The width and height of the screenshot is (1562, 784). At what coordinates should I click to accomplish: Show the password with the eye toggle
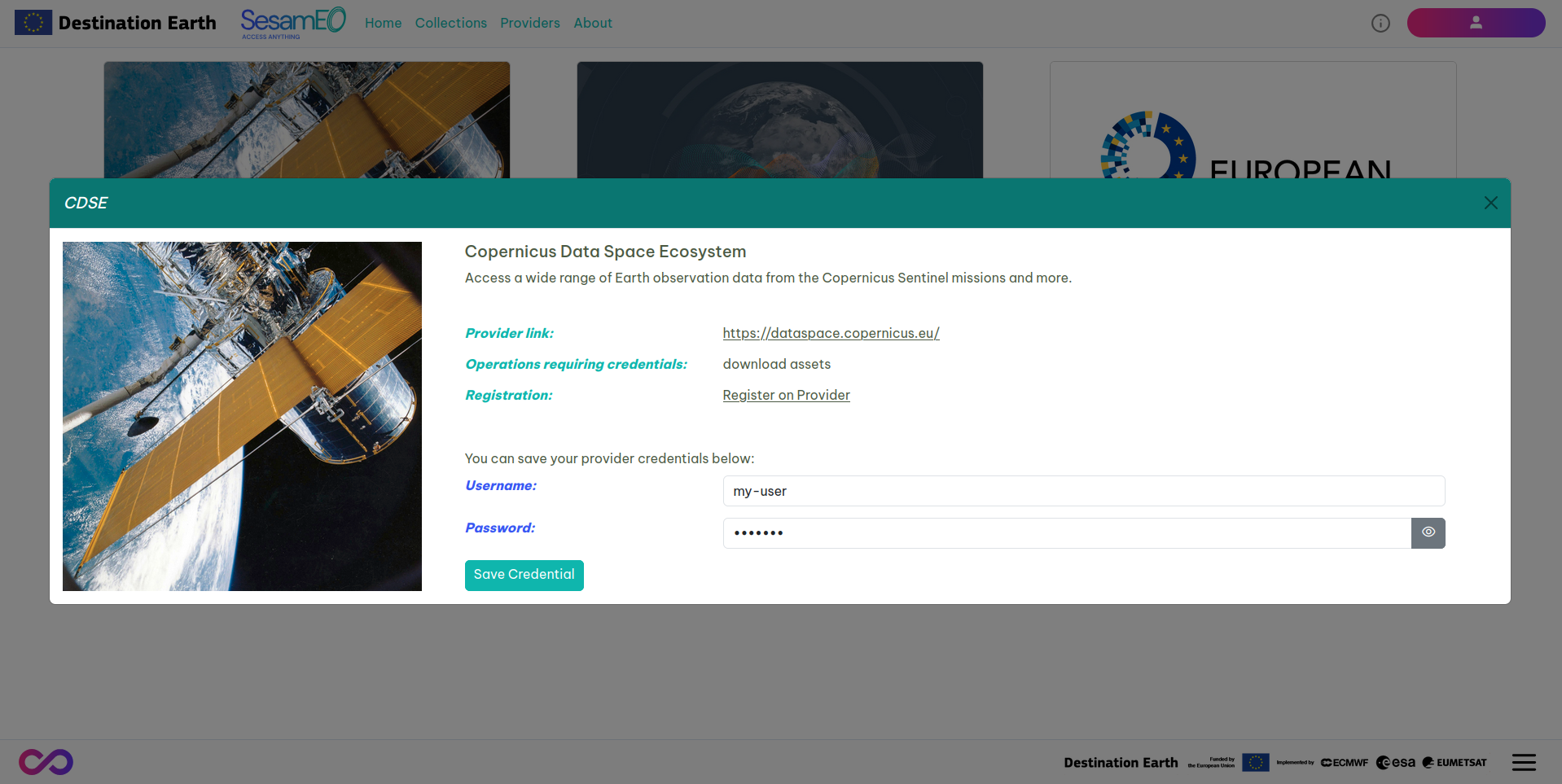1428,532
